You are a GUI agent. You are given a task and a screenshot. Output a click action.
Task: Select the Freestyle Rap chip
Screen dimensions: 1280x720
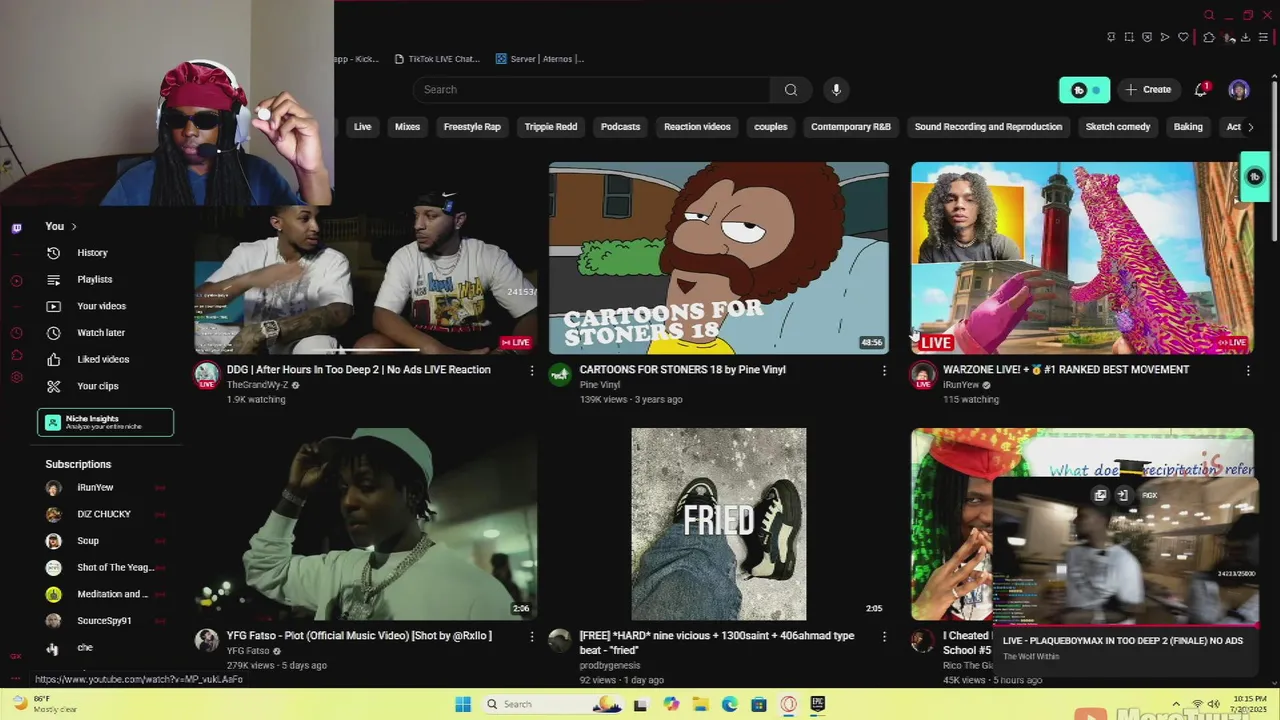(472, 127)
